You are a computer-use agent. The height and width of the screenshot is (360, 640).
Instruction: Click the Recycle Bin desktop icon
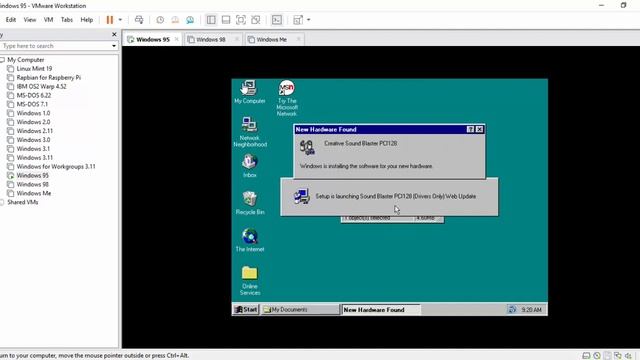pos(250,203)
